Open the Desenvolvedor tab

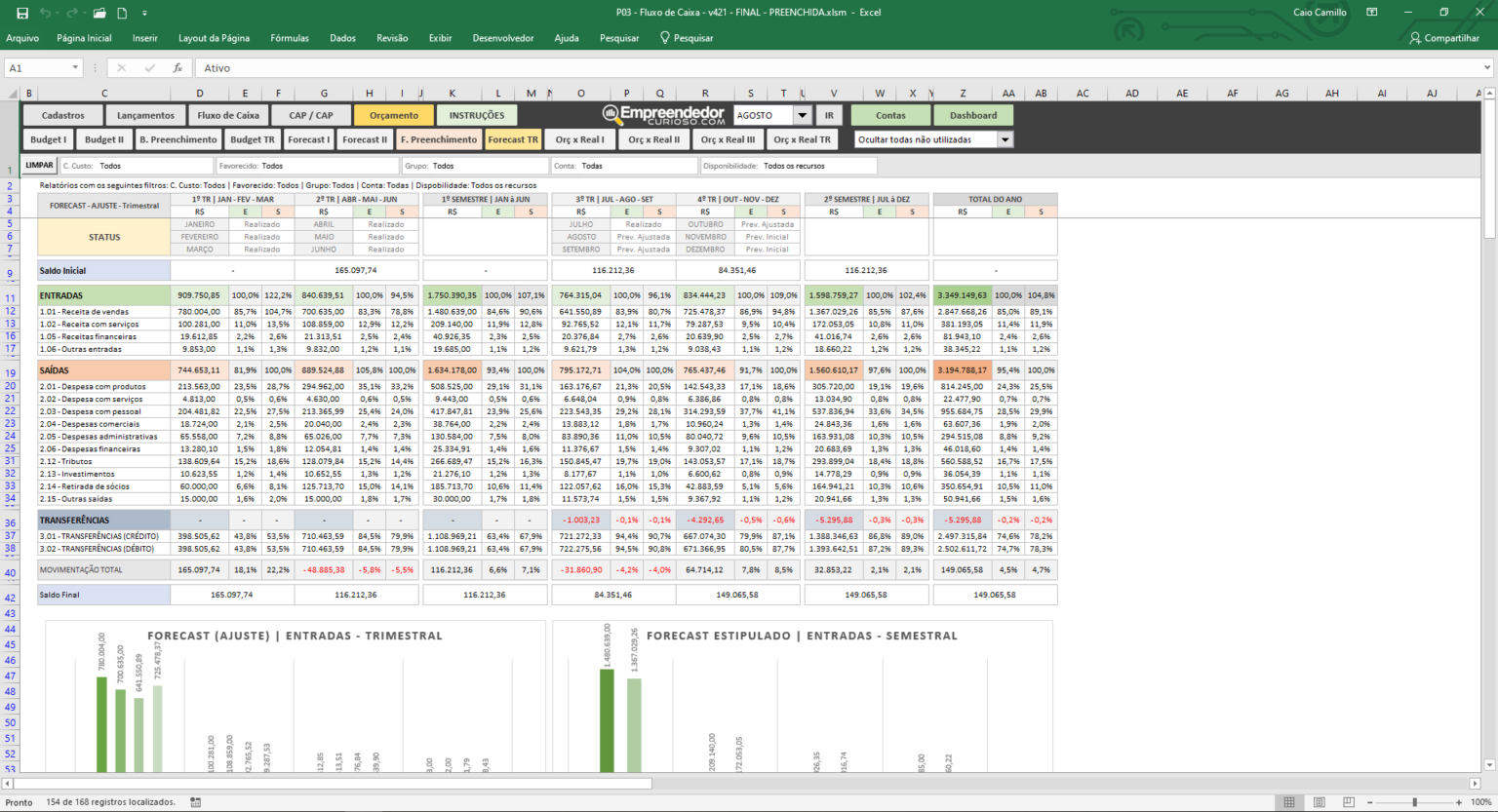point(503,38)
